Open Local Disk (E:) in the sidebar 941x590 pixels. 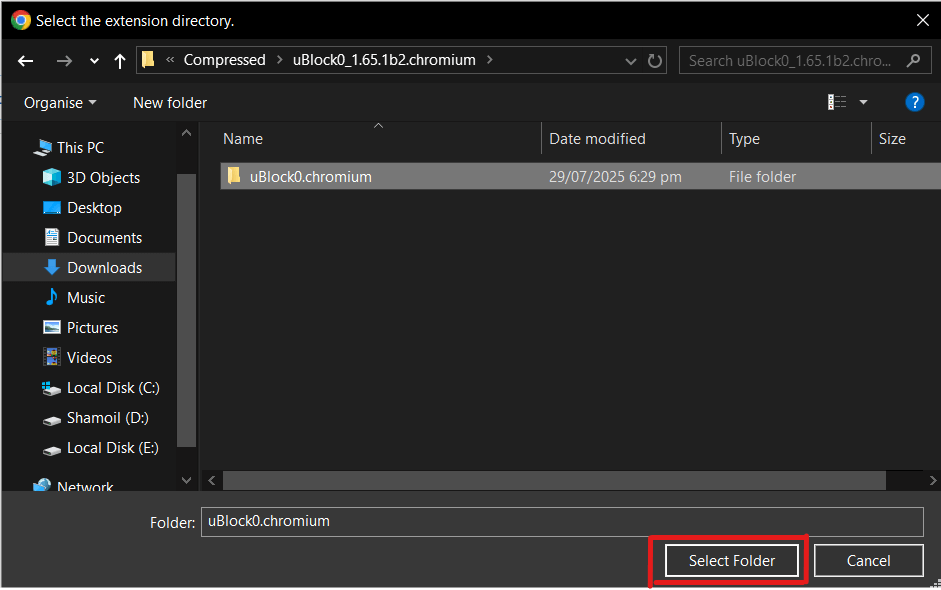pyautogui.click(x=112, y=448)
